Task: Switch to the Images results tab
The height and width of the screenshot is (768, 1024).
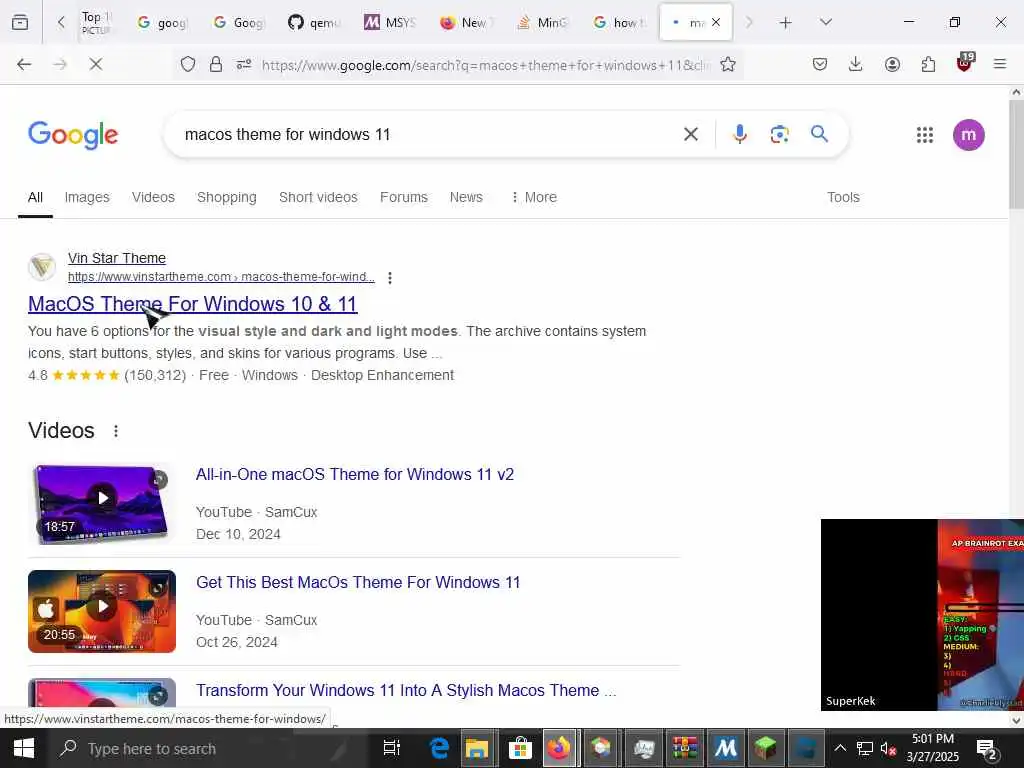Action: click(87, 197)
